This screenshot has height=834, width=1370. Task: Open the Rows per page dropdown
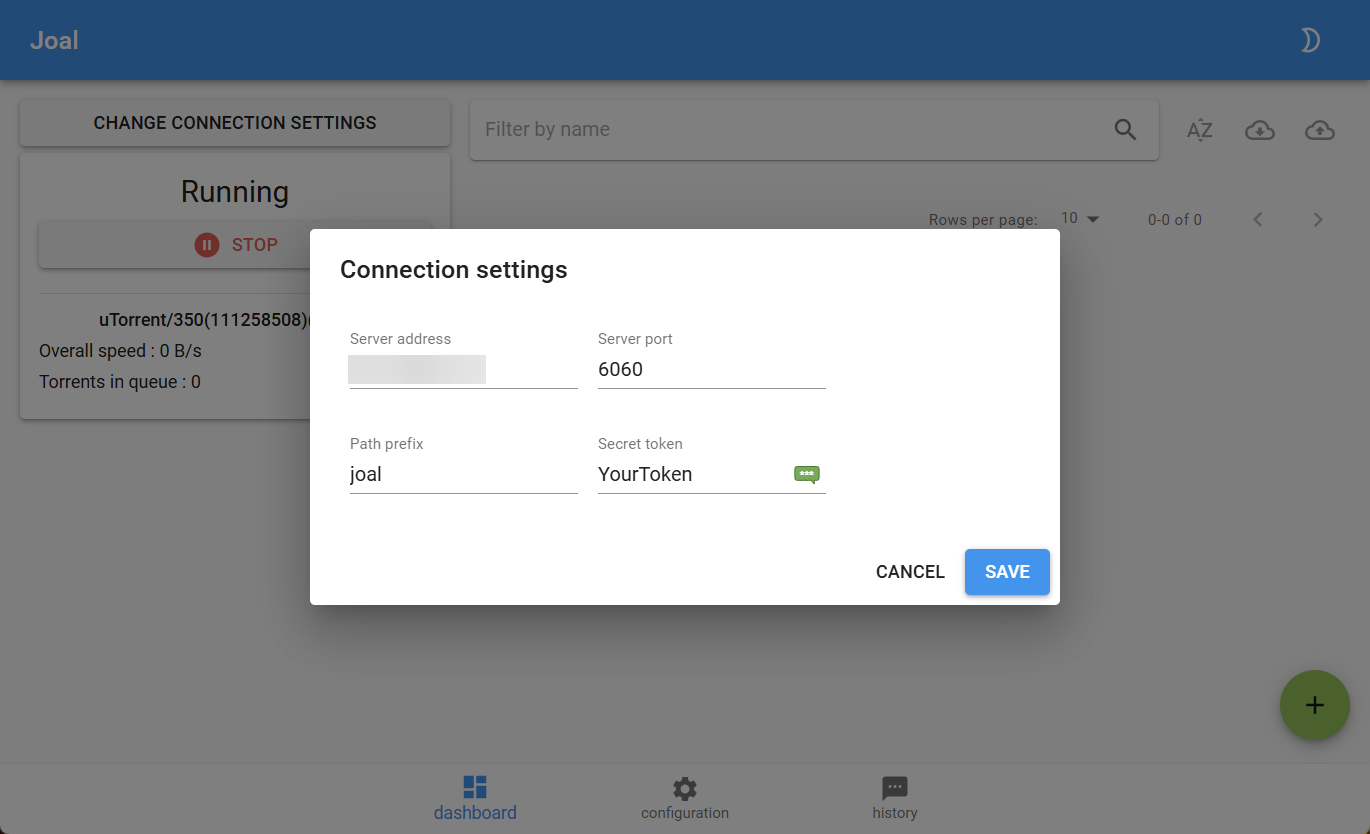click(1079, 219)
